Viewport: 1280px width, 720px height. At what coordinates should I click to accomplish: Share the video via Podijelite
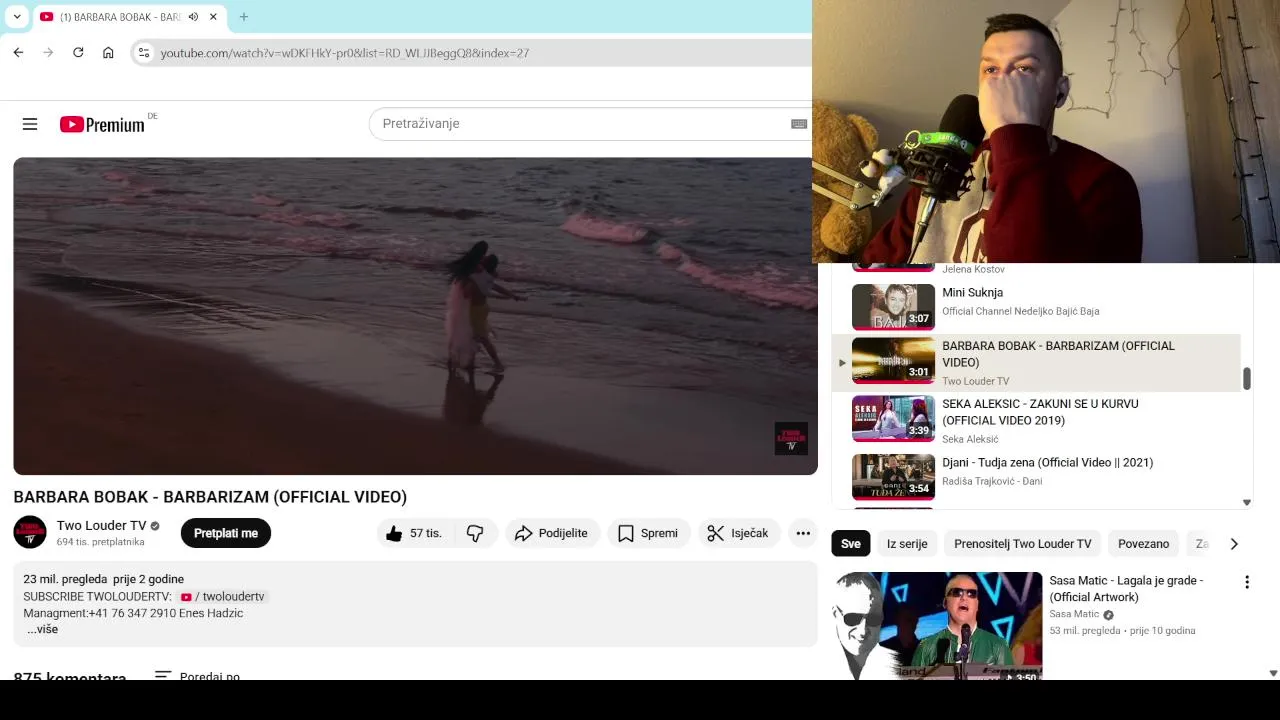tap(552, 533)
